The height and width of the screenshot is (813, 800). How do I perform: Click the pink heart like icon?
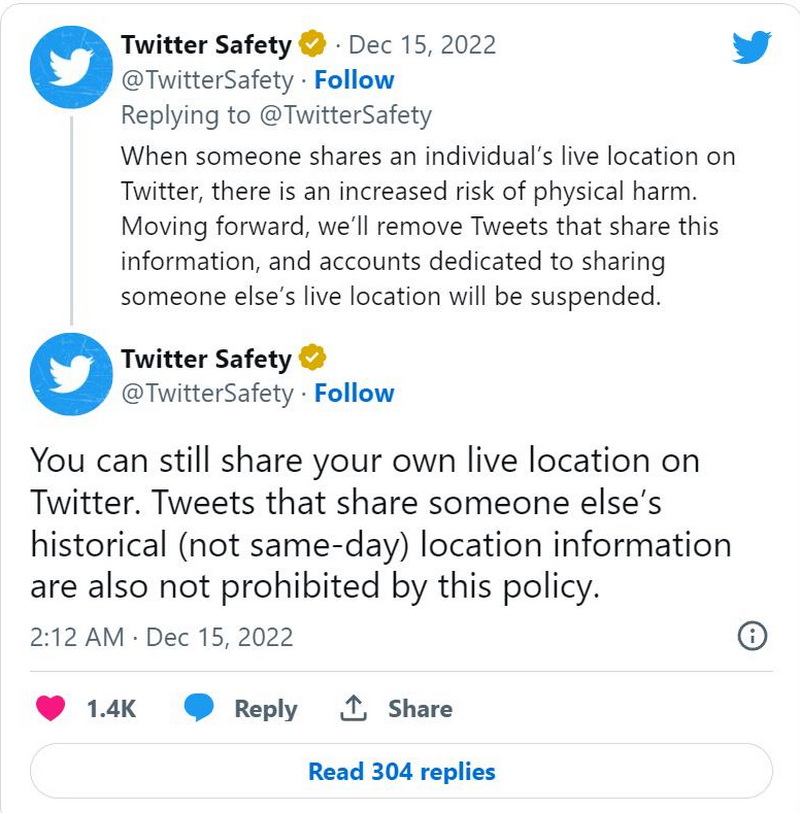coord(49,709)
